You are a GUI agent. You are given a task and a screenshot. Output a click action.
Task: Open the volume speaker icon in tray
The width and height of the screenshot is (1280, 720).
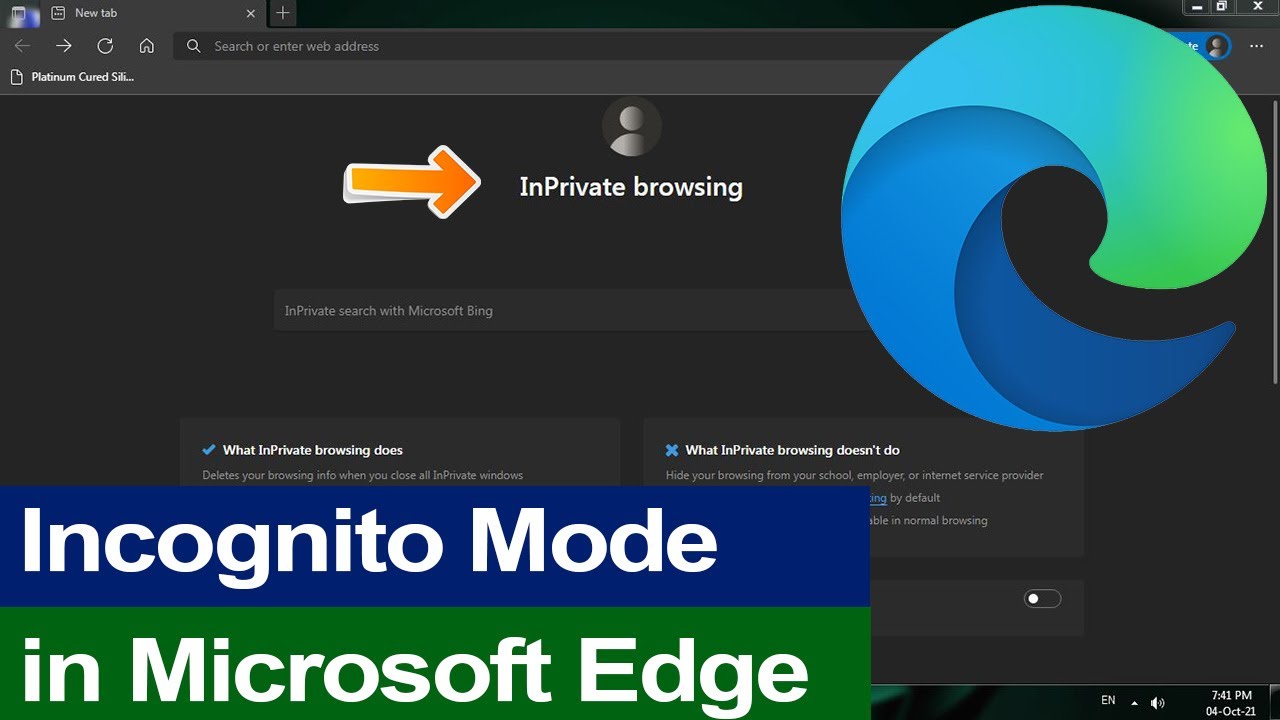[1158, 702]
